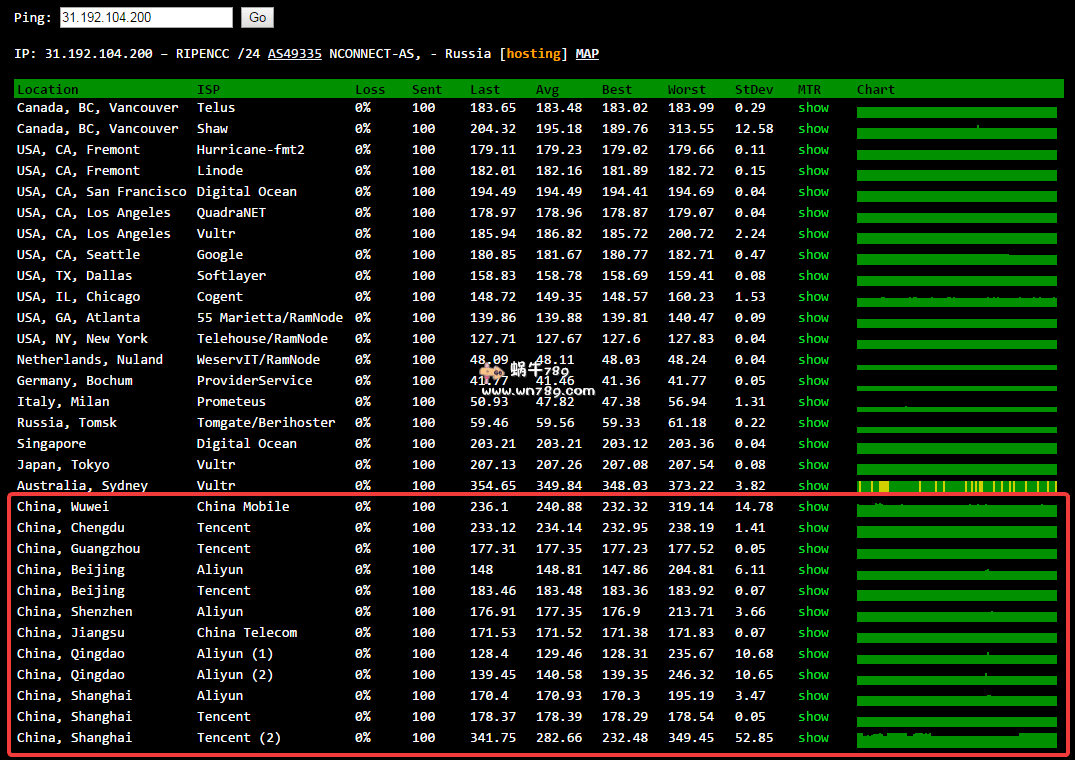
Task: Show MTR for Vultr Tokyo
Action: pos(813,464)
